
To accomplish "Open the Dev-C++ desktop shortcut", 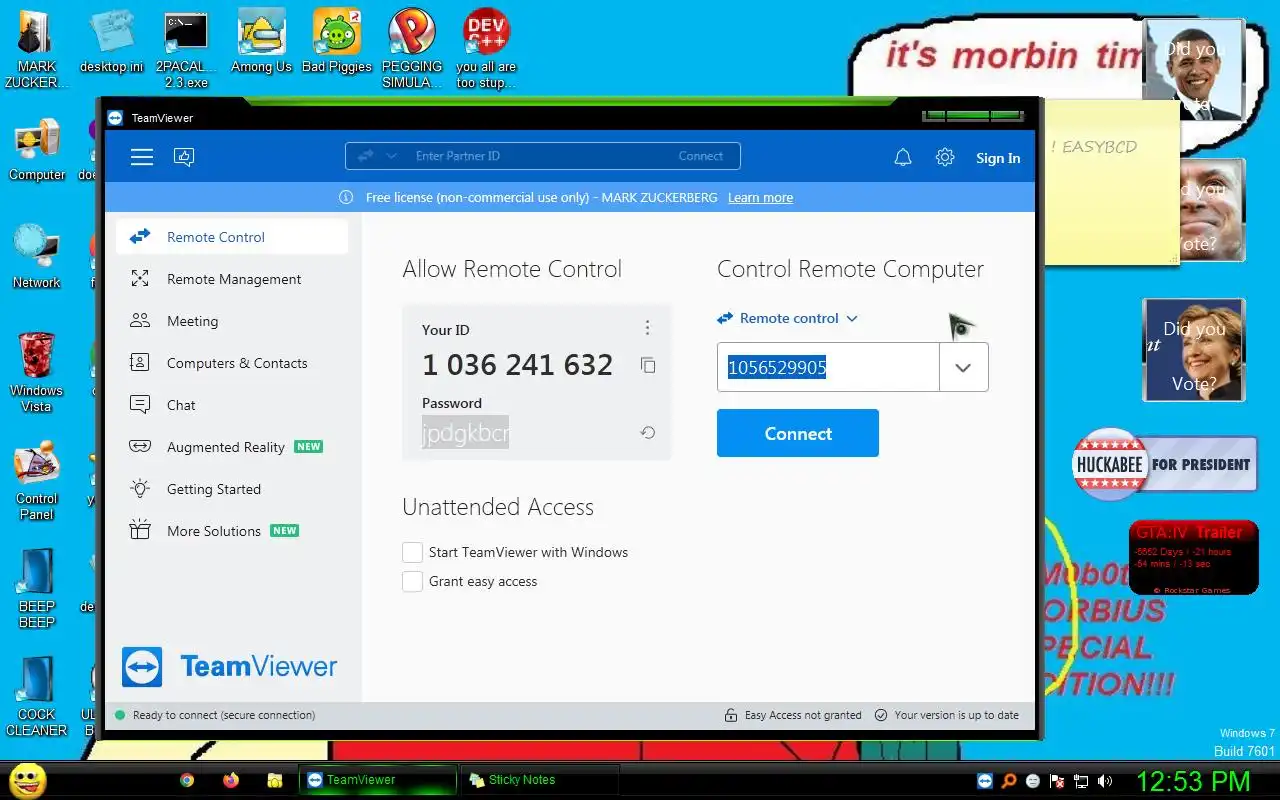I will click(487, 48).
